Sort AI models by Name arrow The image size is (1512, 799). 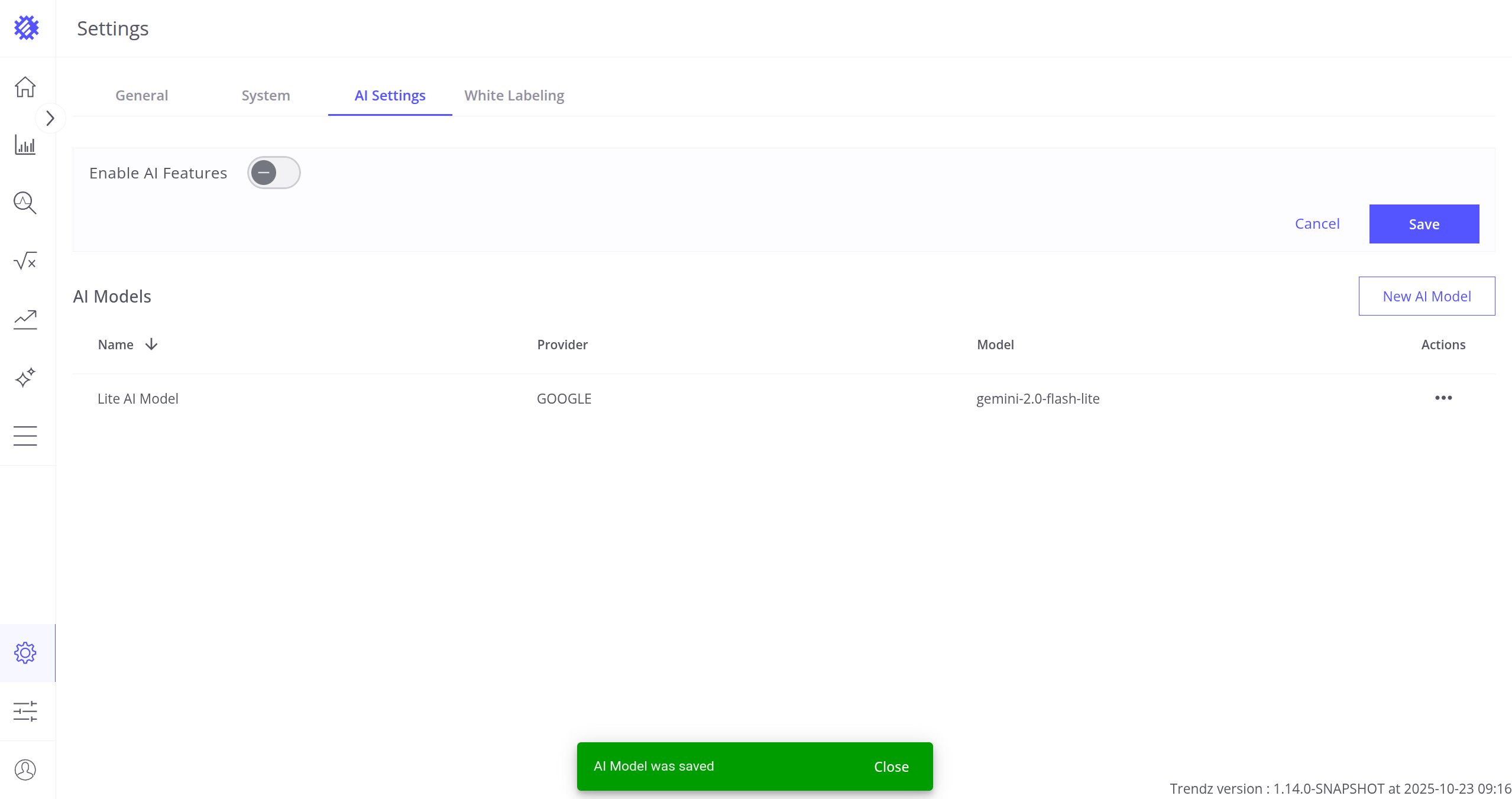click(x=151, y=345)
